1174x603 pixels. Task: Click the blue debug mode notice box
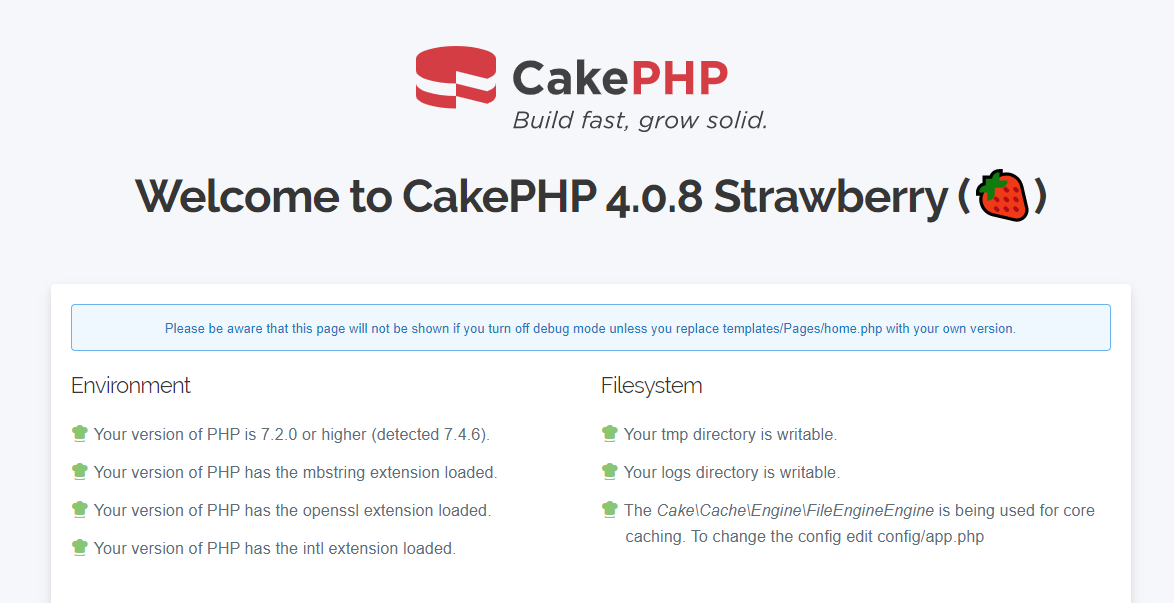coord(590,328)
